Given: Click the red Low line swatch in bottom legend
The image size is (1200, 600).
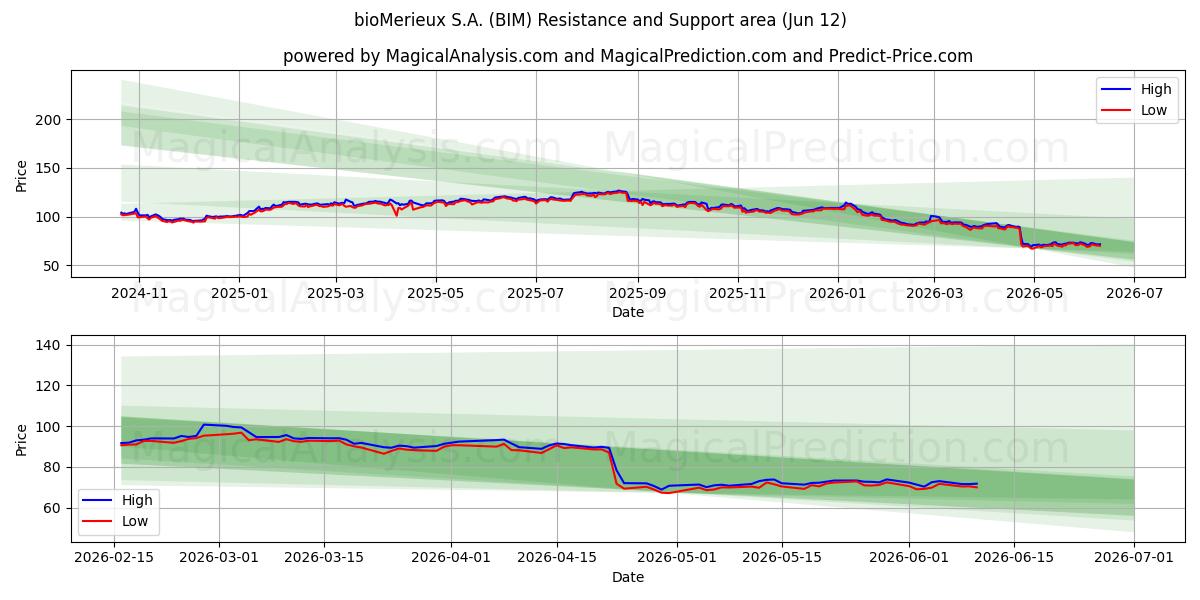Looking at the screenshot, I should 99,521.
